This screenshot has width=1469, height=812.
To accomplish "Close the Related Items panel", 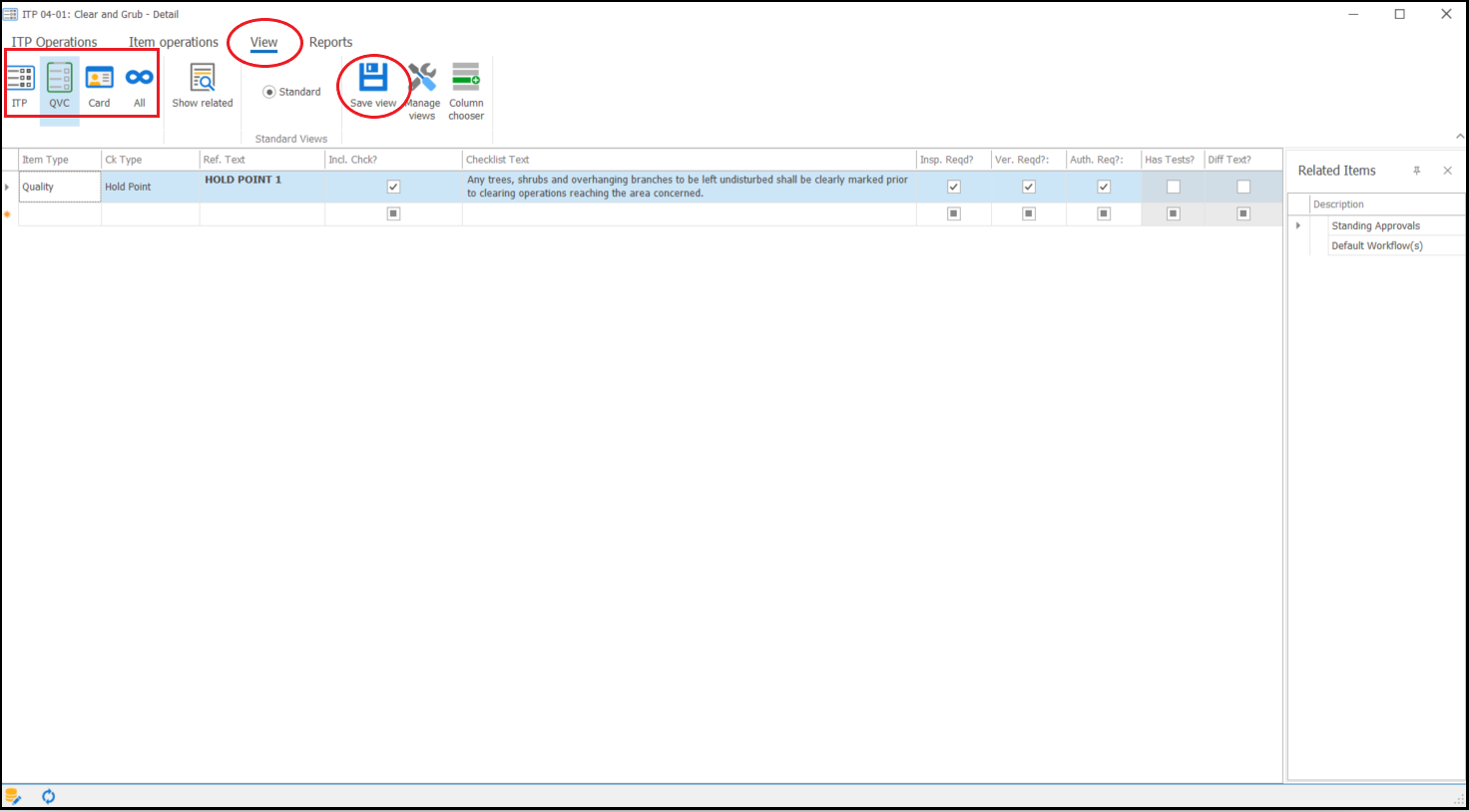I will coord(1447,171).
